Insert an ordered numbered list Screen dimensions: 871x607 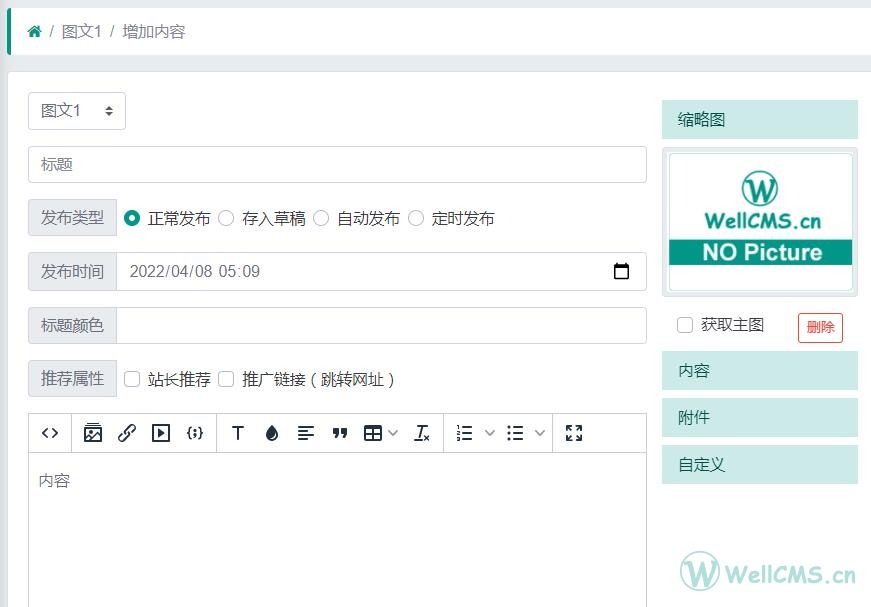464,433
